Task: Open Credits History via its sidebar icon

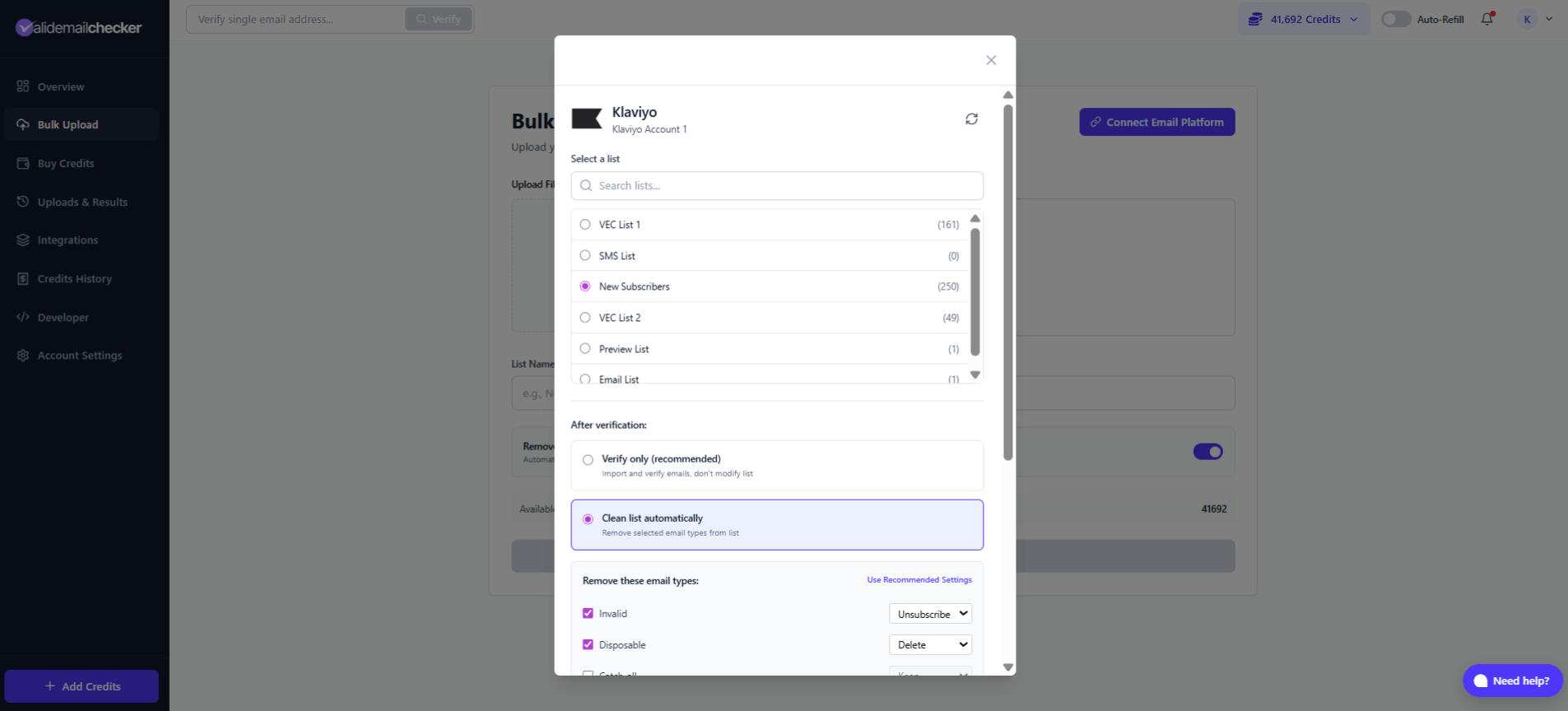Action: [24, 278]
